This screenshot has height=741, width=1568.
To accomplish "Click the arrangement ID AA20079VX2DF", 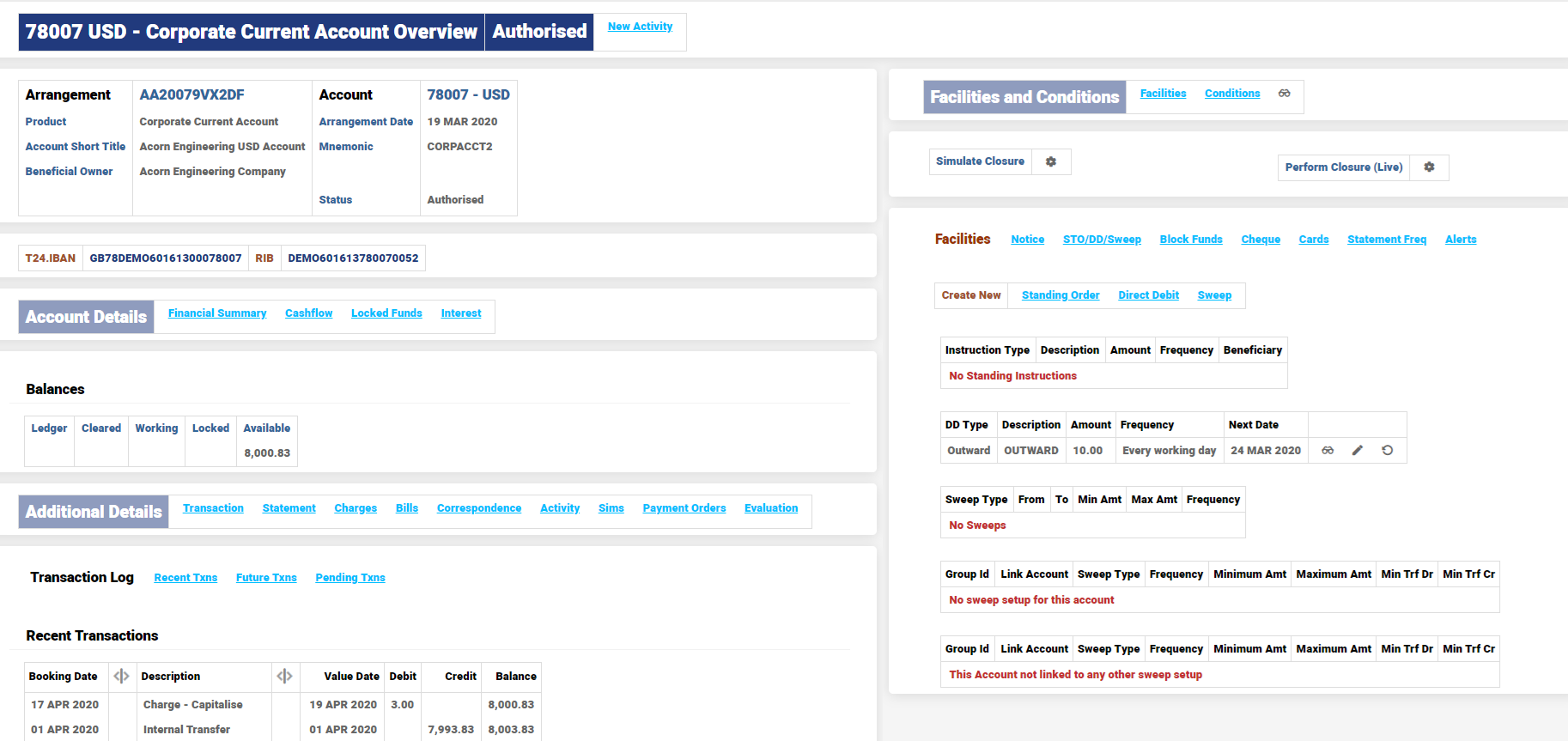I will point(191,94).
